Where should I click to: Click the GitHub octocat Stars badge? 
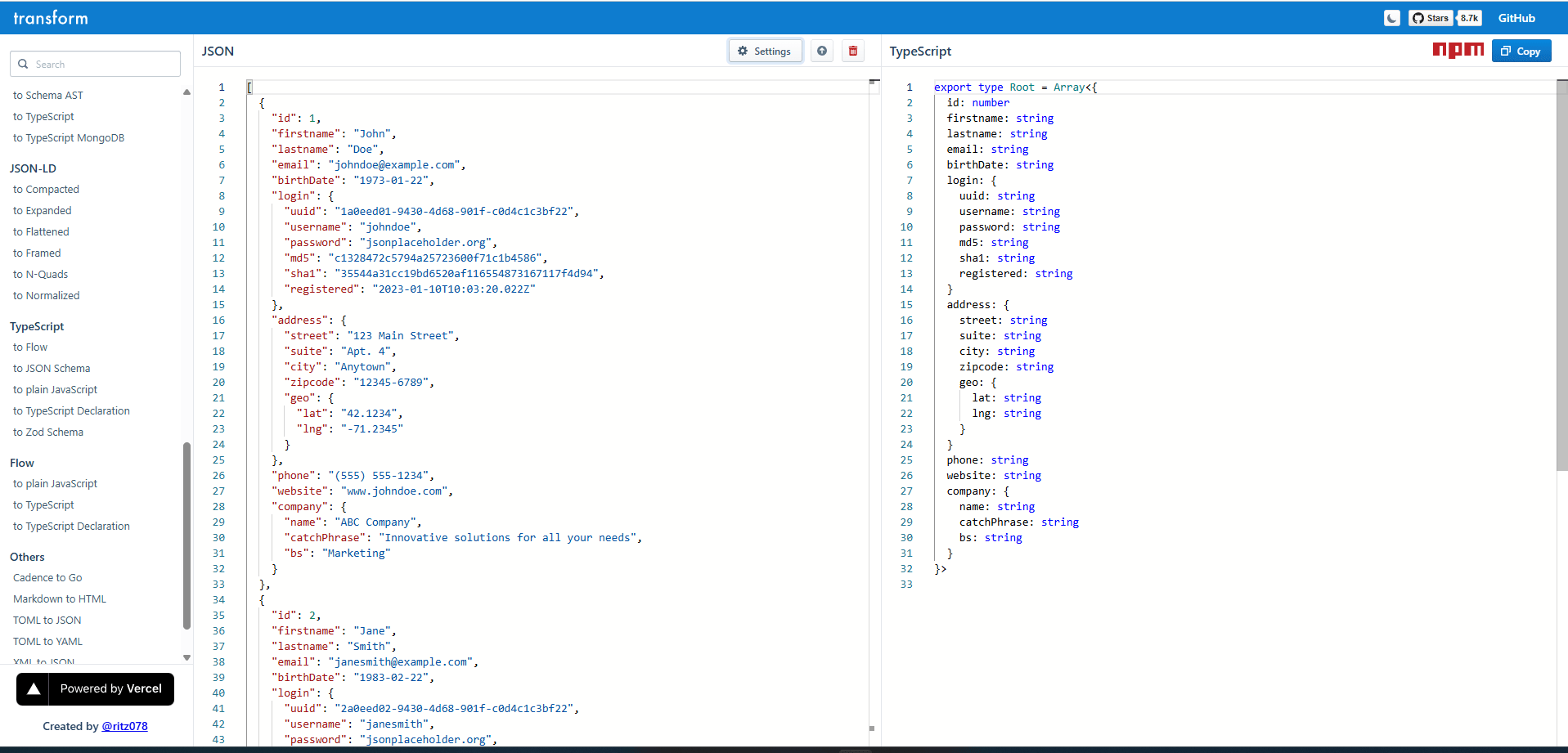[1430, 17]
